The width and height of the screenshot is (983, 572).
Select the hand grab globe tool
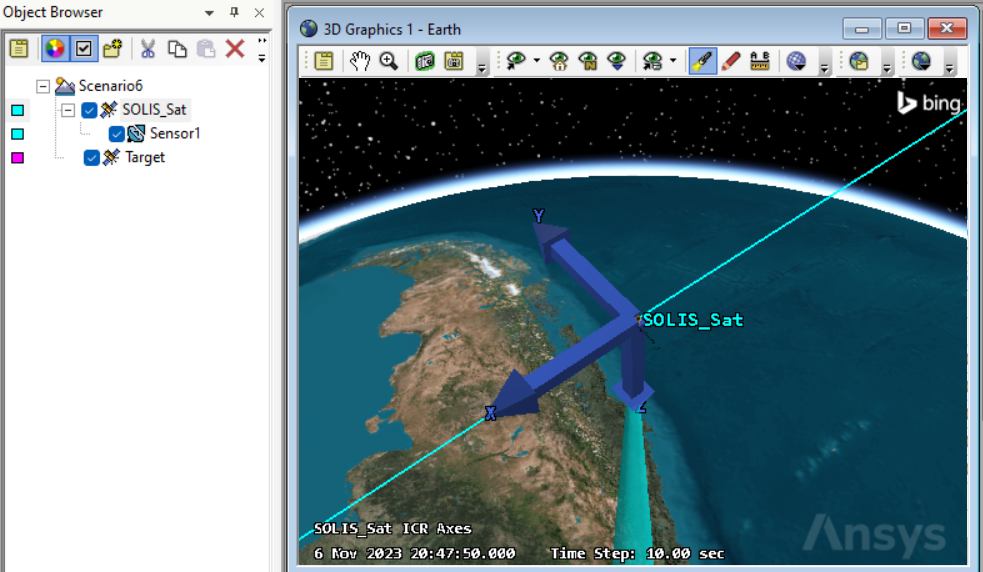[x=360, y=61]
